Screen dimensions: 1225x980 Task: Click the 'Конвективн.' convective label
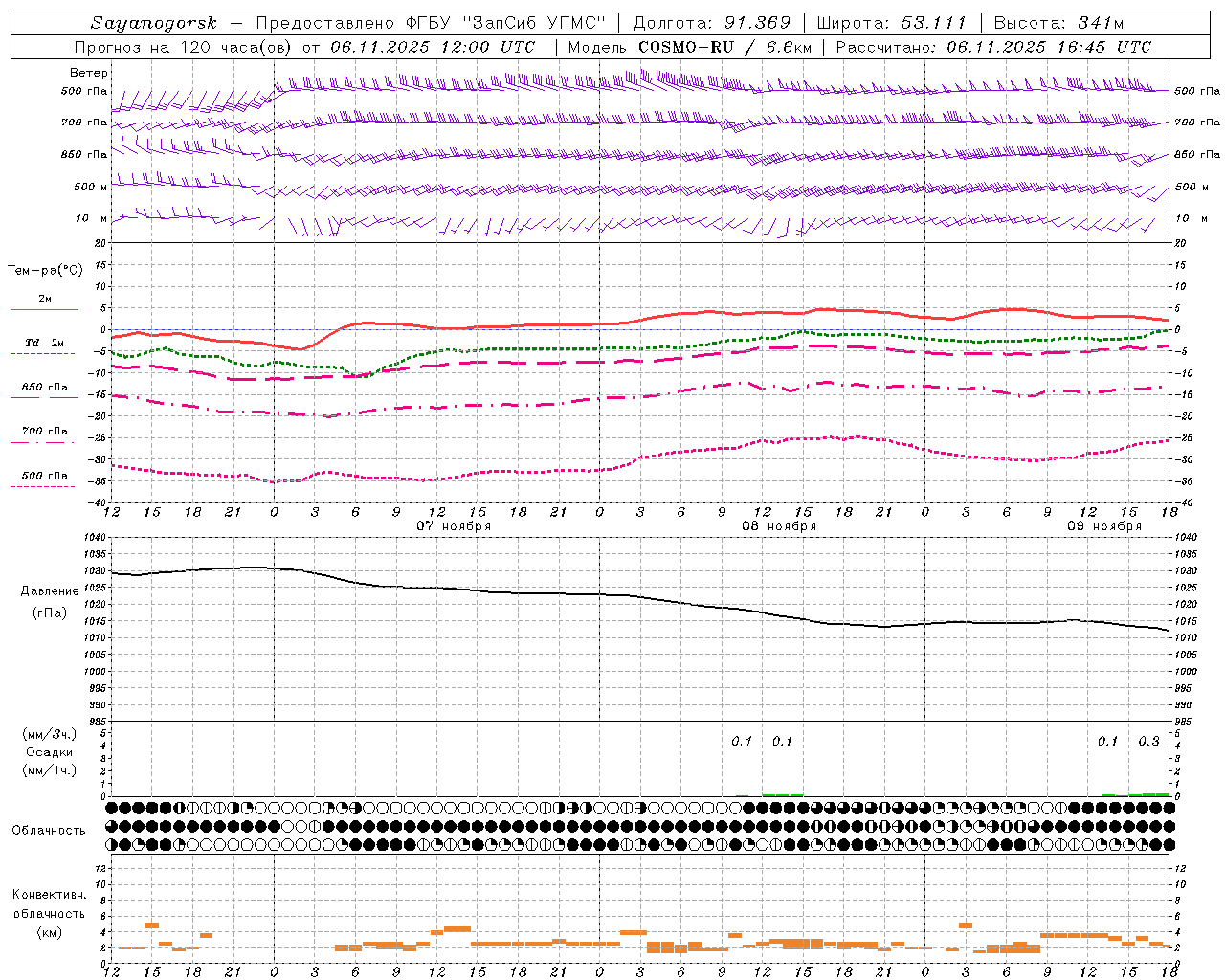(x=50, y=895)
